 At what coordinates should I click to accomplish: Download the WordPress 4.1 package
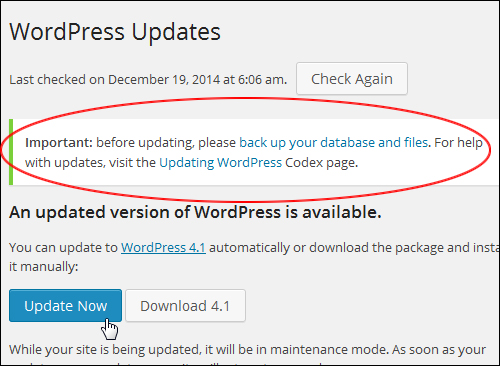[x=185, y=305]
